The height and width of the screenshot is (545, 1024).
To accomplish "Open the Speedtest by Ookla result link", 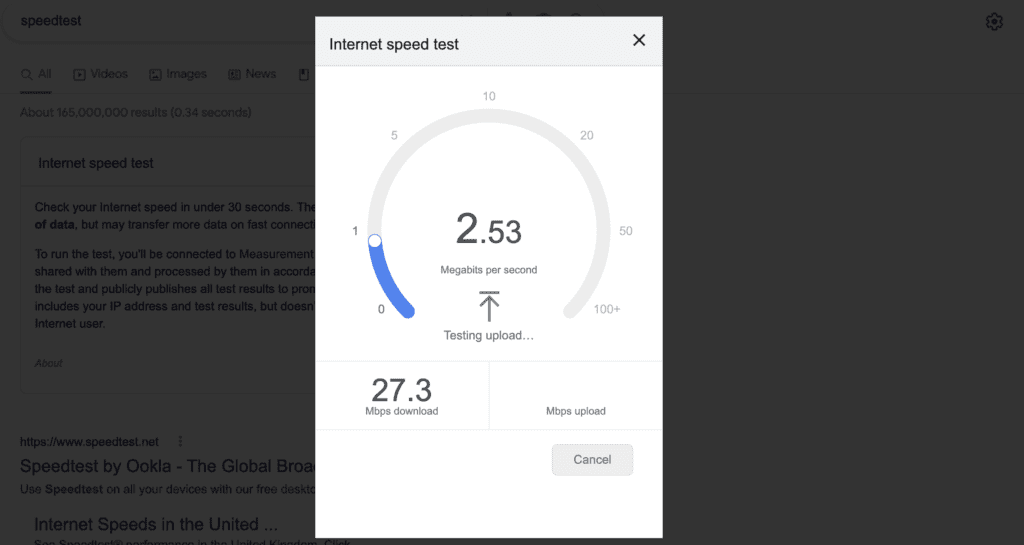I will (x=168, y=466).
